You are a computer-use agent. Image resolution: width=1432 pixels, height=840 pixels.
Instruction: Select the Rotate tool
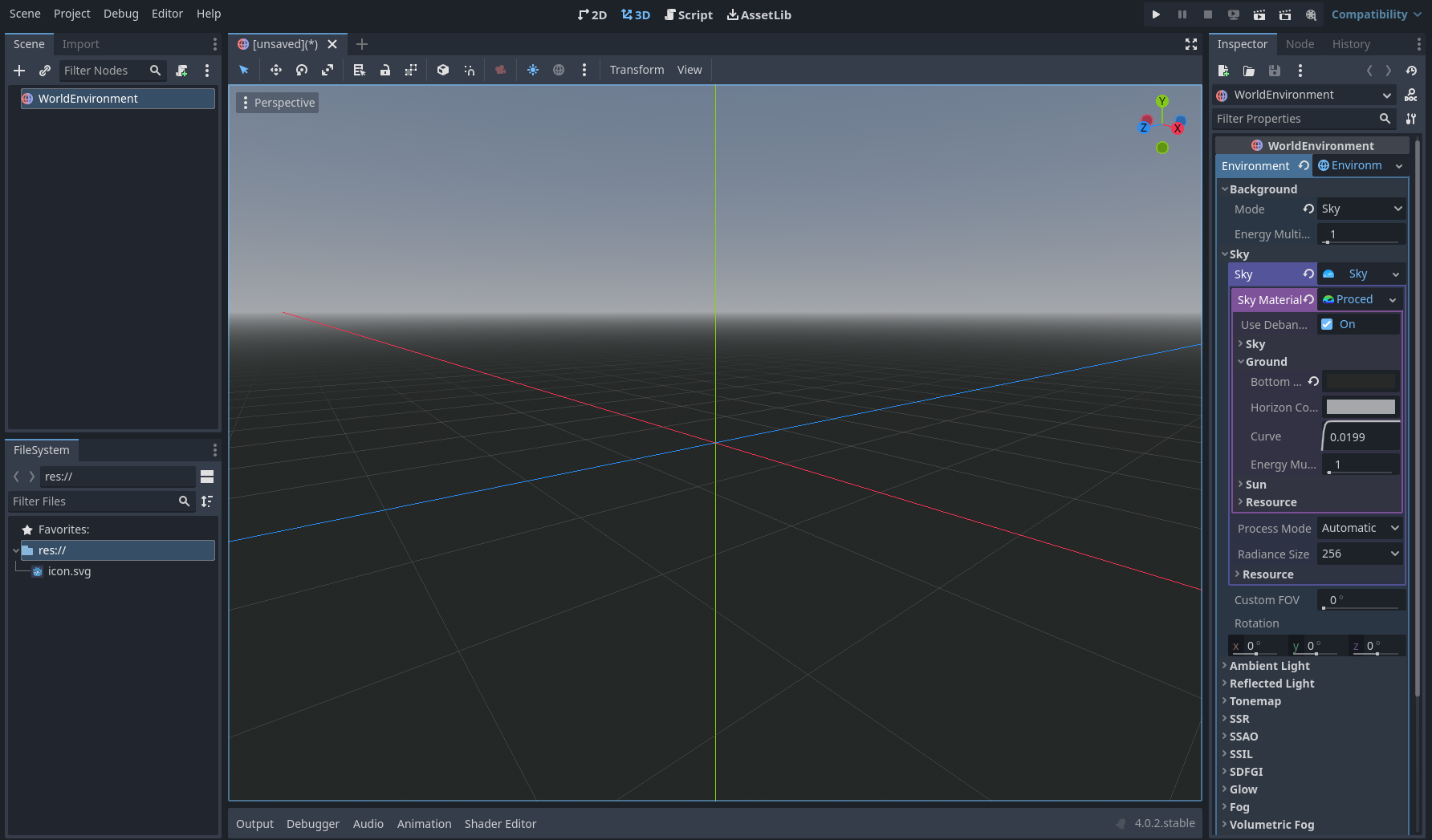tap(302, 70)
